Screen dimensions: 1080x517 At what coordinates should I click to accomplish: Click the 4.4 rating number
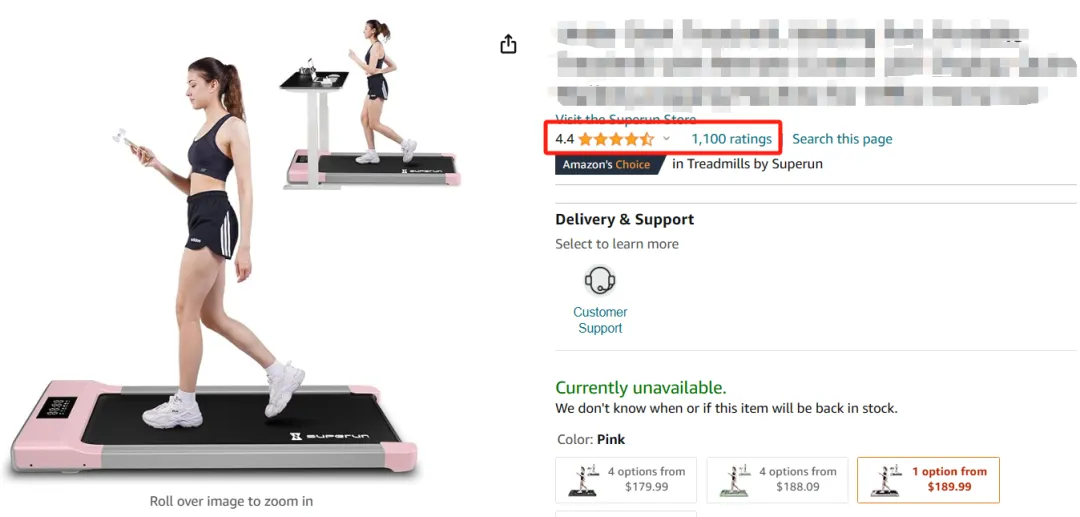564,139
